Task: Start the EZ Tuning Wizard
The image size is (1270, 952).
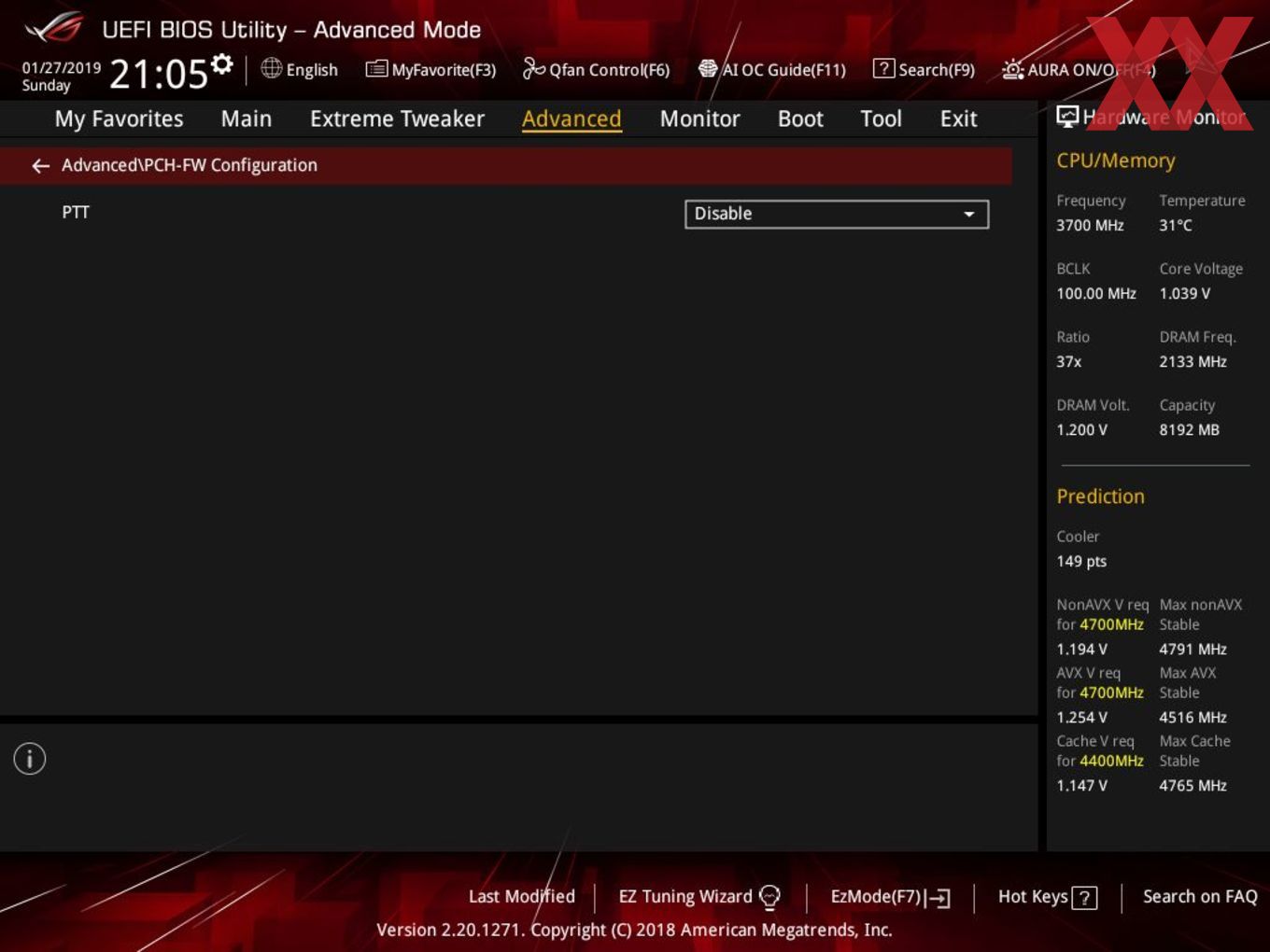Action: (699, 897)
